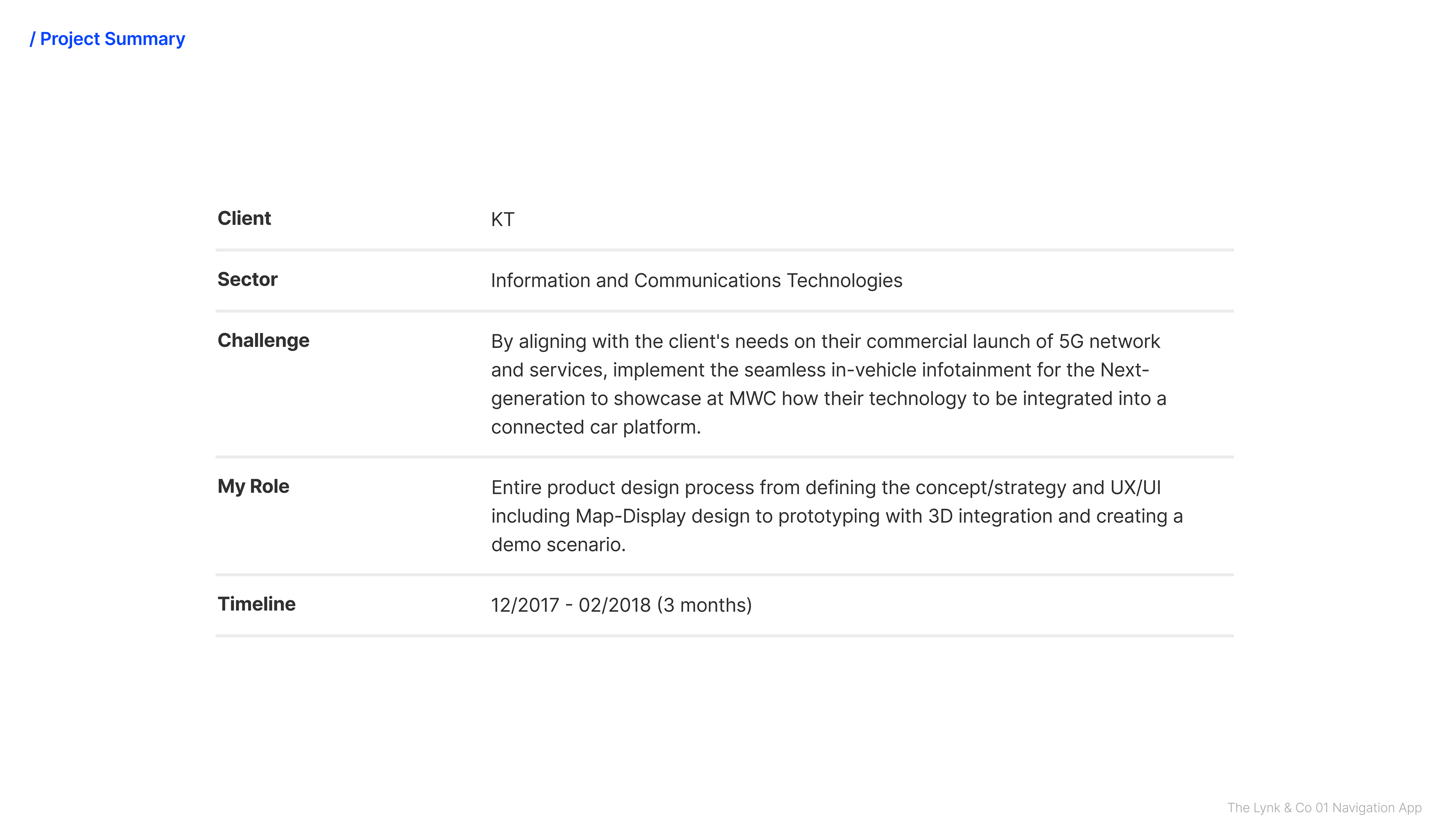Click the demo scenario text
The width and height of the screenshot is (1450, 840).
[x=558, y=545]
